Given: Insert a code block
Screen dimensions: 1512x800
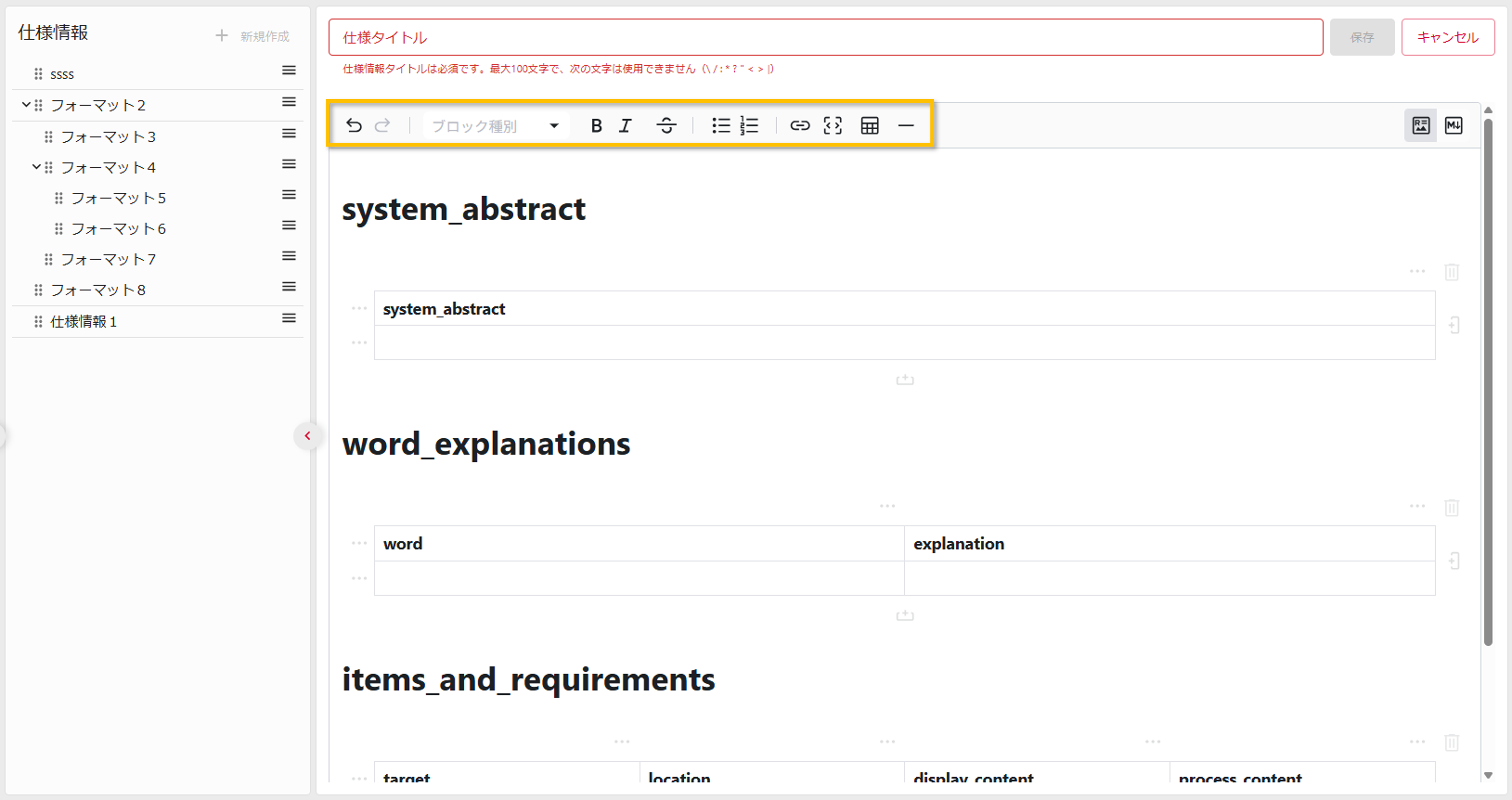Looking at the screenshot, I should [833, 125].
